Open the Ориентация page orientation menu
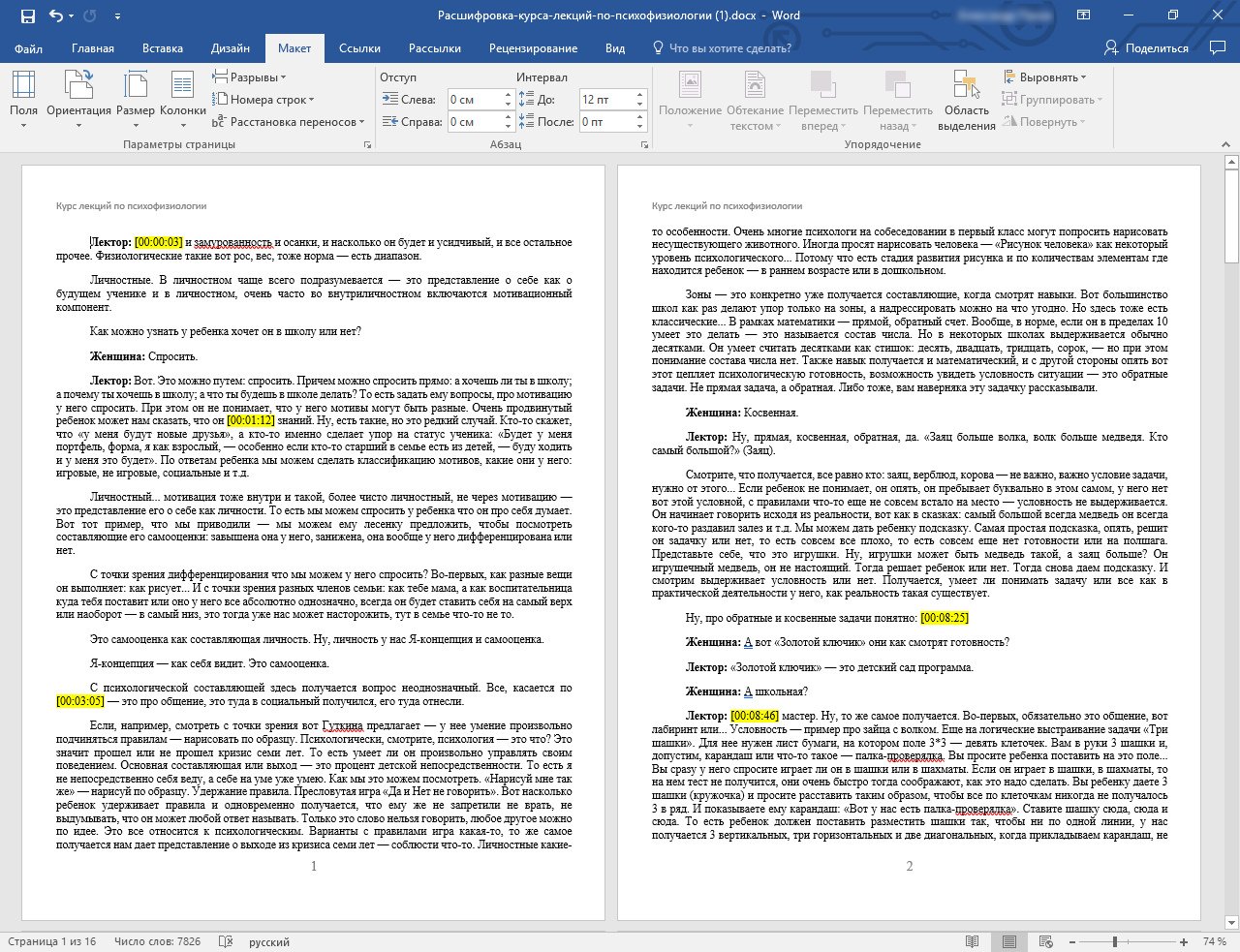The image size is (1240, 952). click(x=78, y=99)
